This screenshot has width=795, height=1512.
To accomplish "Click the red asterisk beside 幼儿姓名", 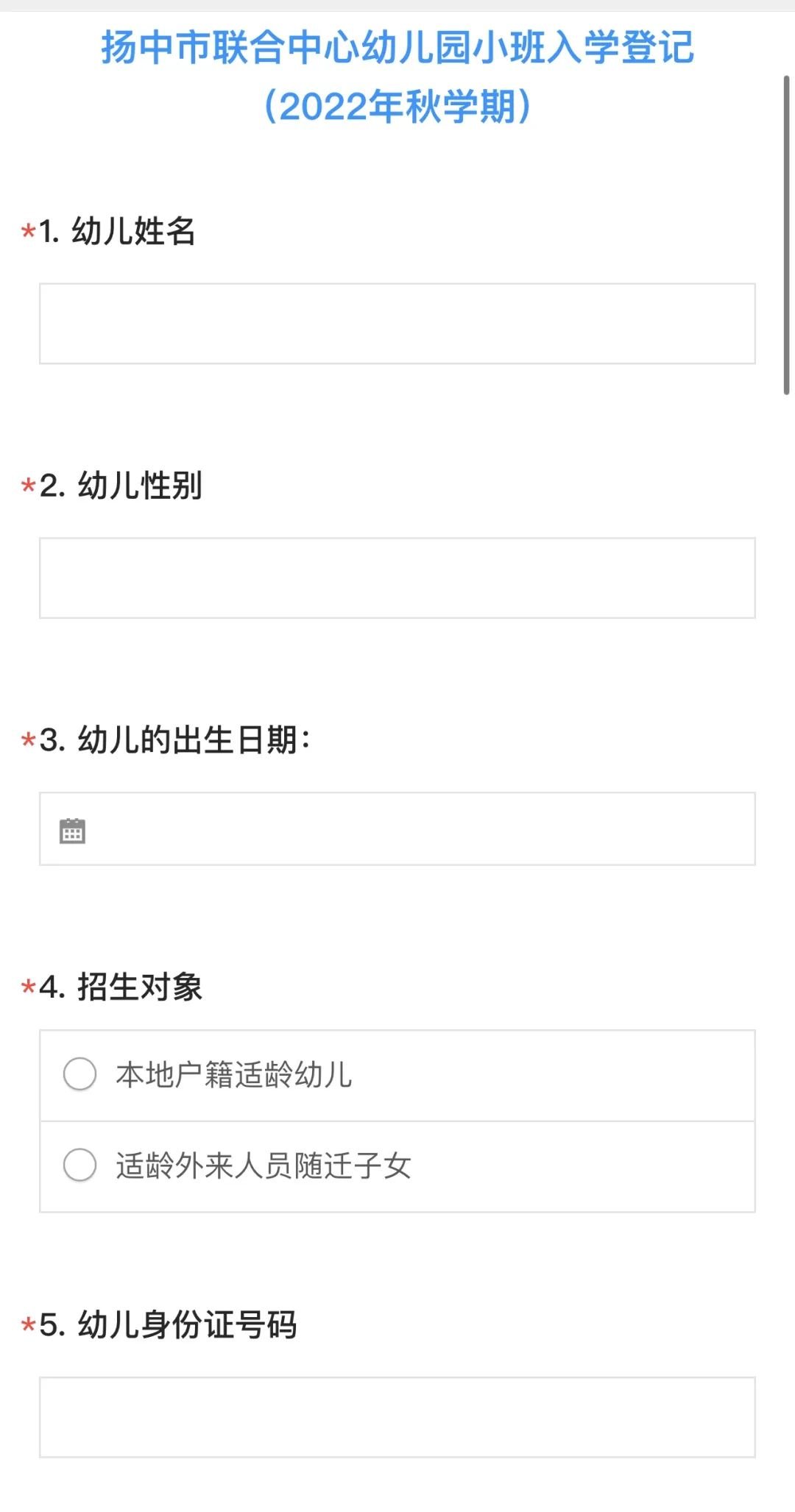I will pos(29,232).
